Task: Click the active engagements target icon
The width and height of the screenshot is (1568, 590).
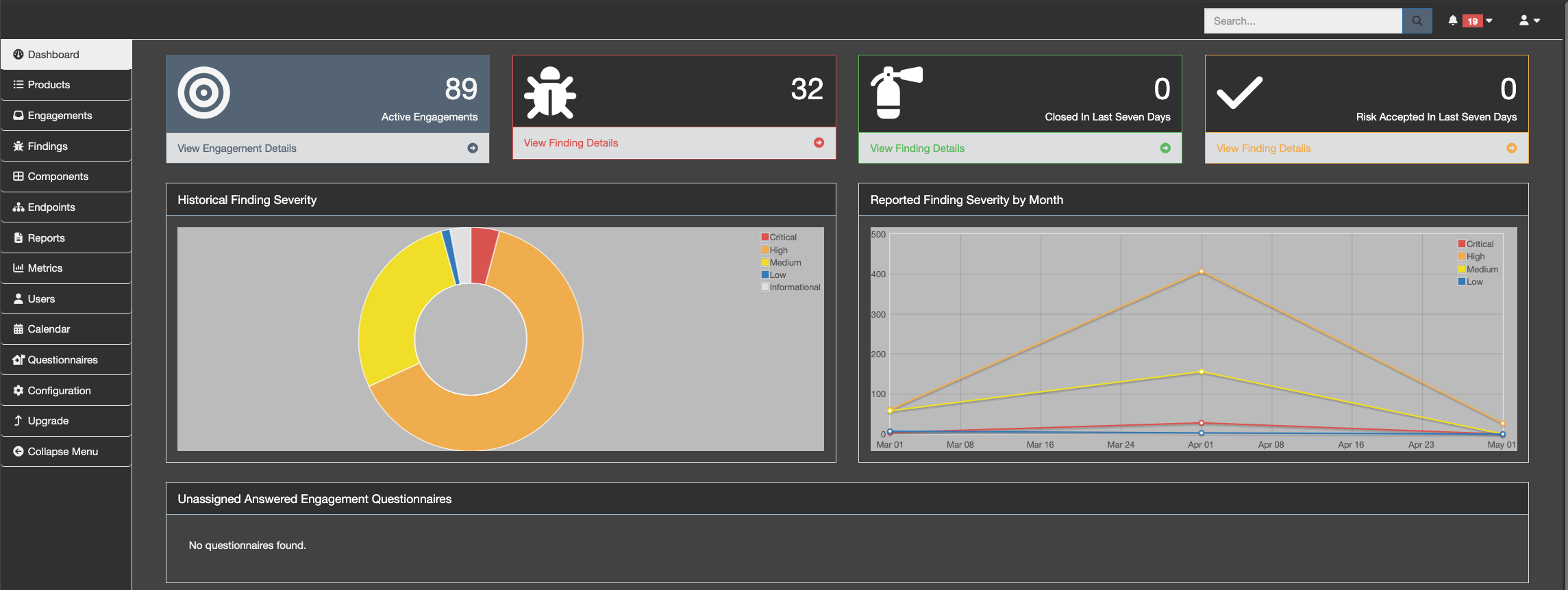Action: tap(203, 92)
